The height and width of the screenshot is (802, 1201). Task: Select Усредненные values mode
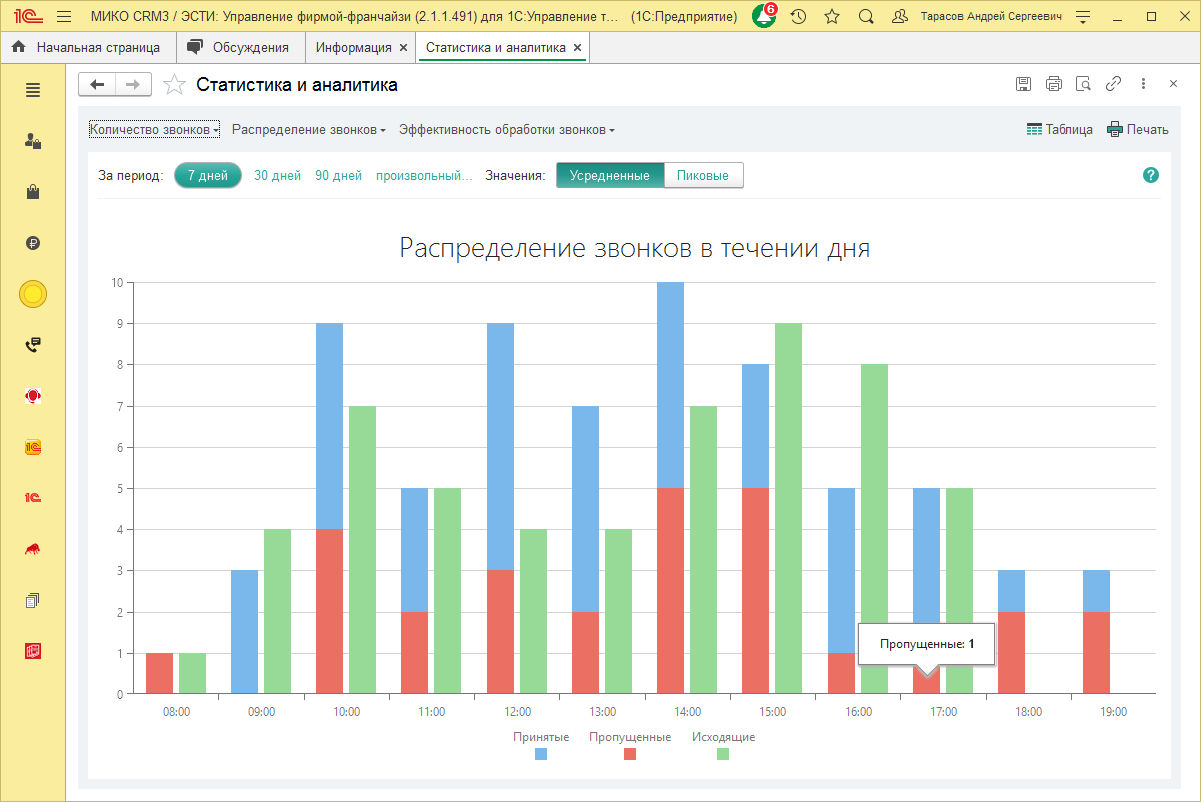[610, 176]
